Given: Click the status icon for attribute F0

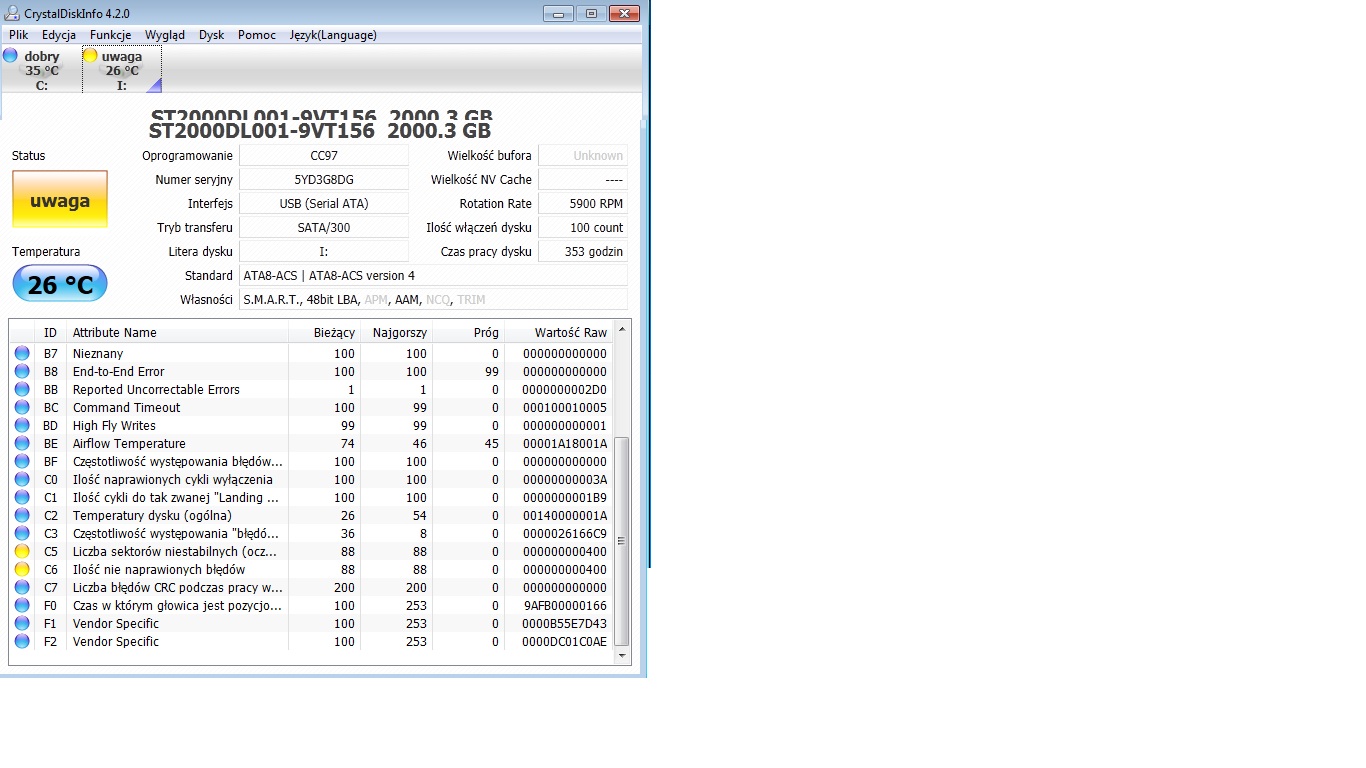Looking at the screenshot, I should [22, 605].
